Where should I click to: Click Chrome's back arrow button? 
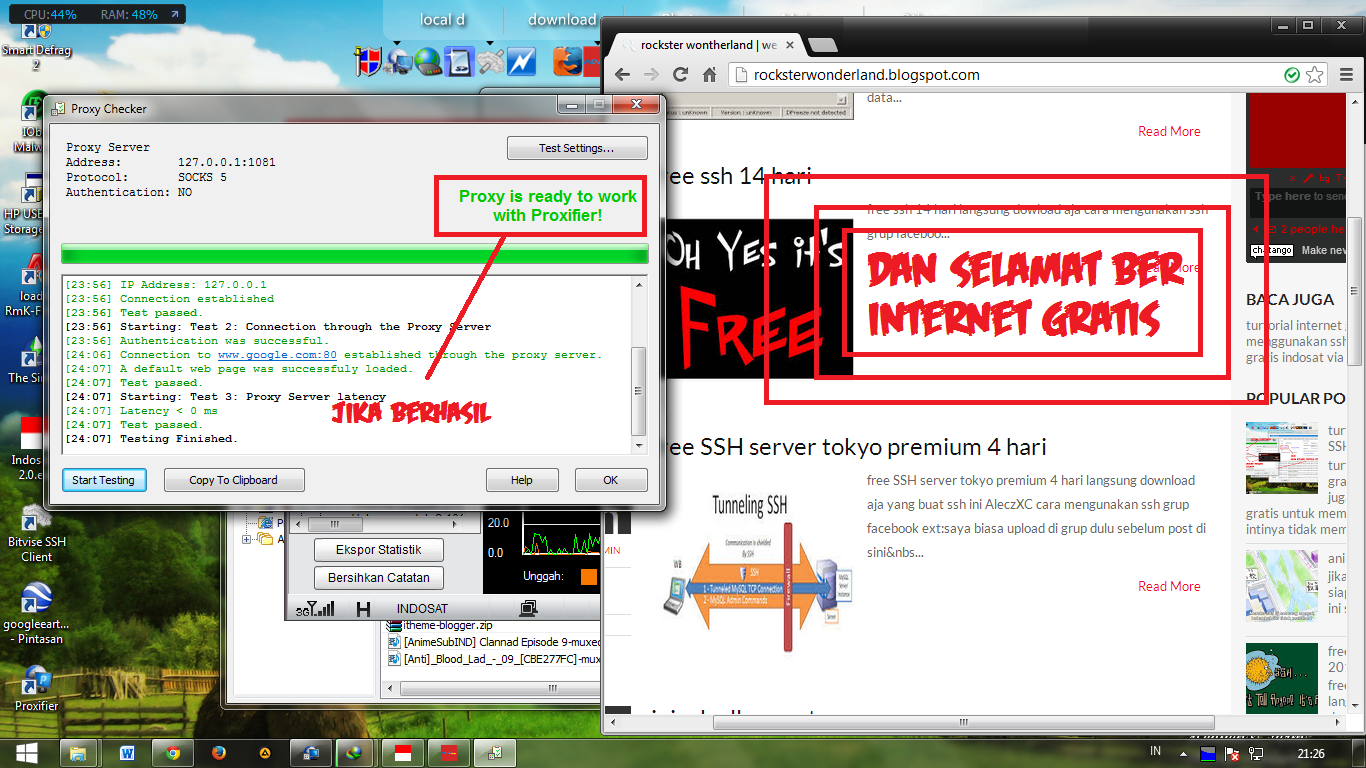[x=622, y=75]
